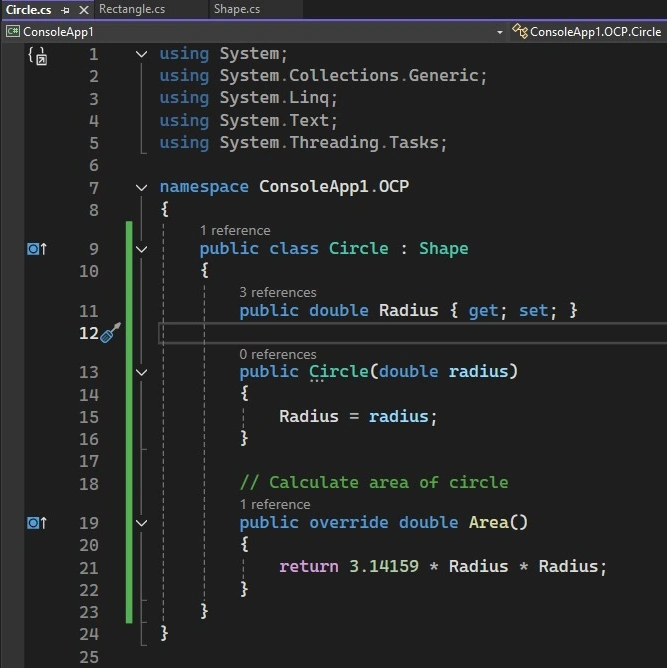
Task: Click the 3.14159 literal on line 21
Action: click(384, 566)
